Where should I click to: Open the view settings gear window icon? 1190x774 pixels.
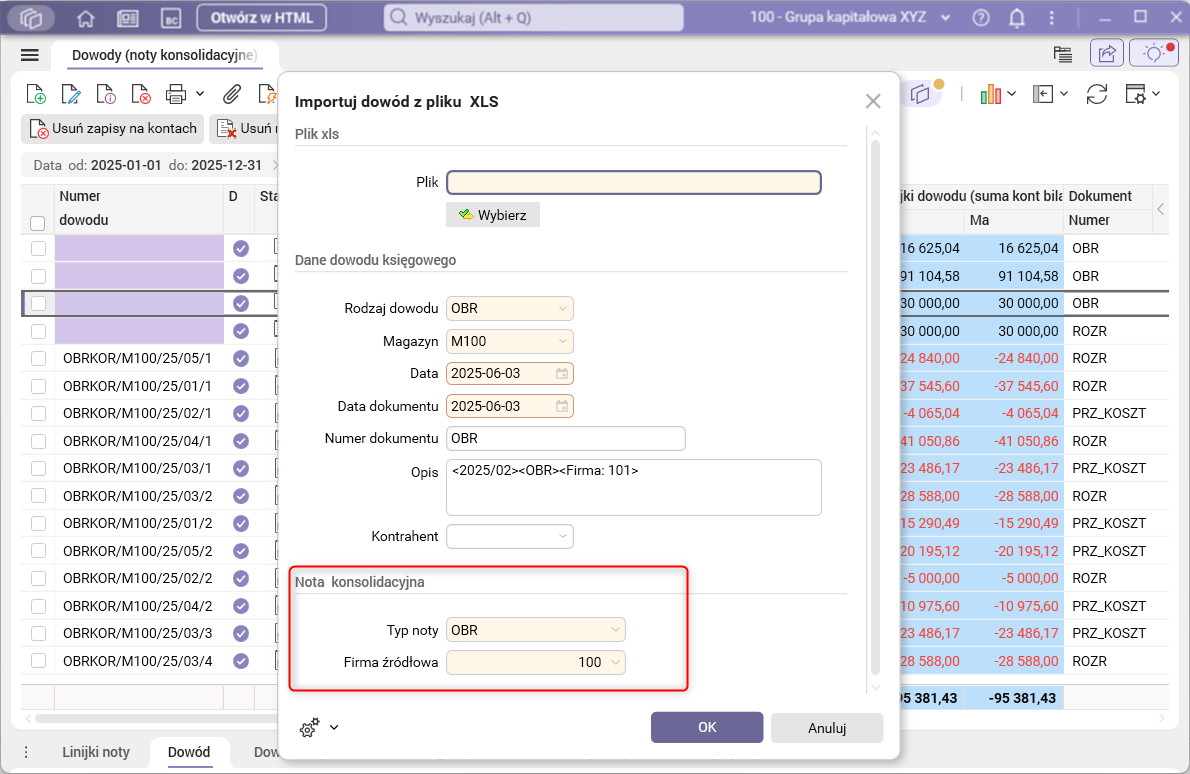(x=1136, y=94)
